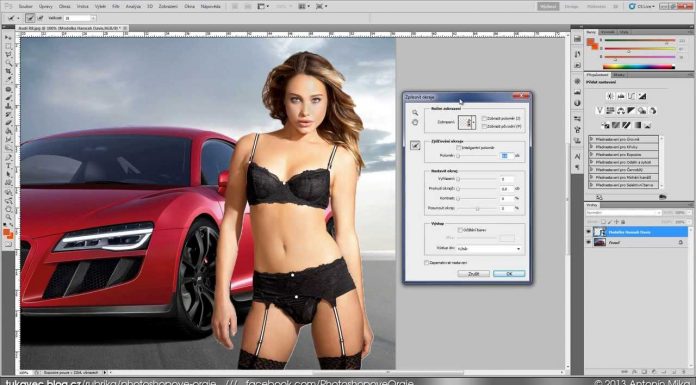Add a Color Balance adjustment
The height and width of the screenshot is (385, 696).
(621, 111)
